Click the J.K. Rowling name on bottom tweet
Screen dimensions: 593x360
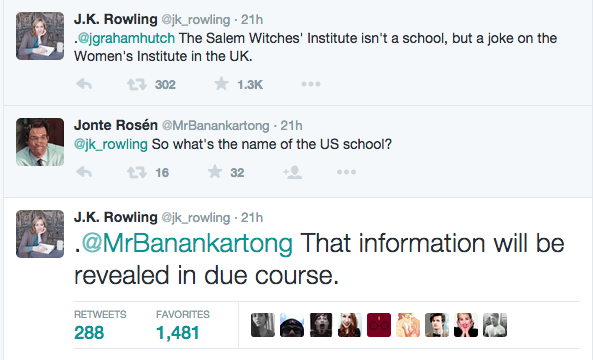[x=116, y=217]
